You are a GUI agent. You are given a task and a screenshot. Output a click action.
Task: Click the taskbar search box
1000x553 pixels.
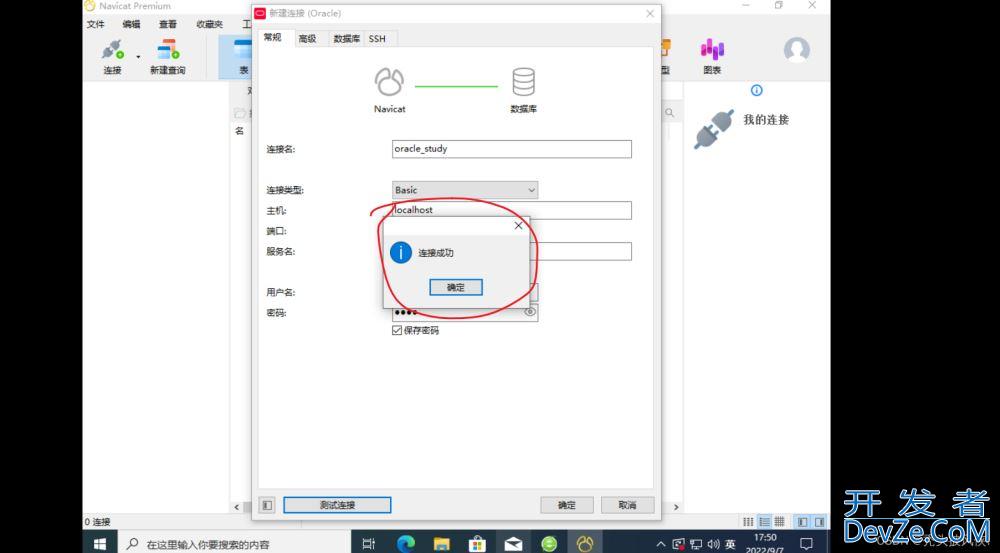pyautogui.click(x=235, y=544)
